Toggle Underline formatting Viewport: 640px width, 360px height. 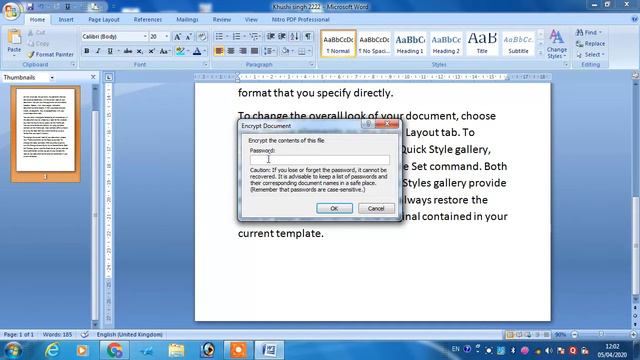pos(110,51)
